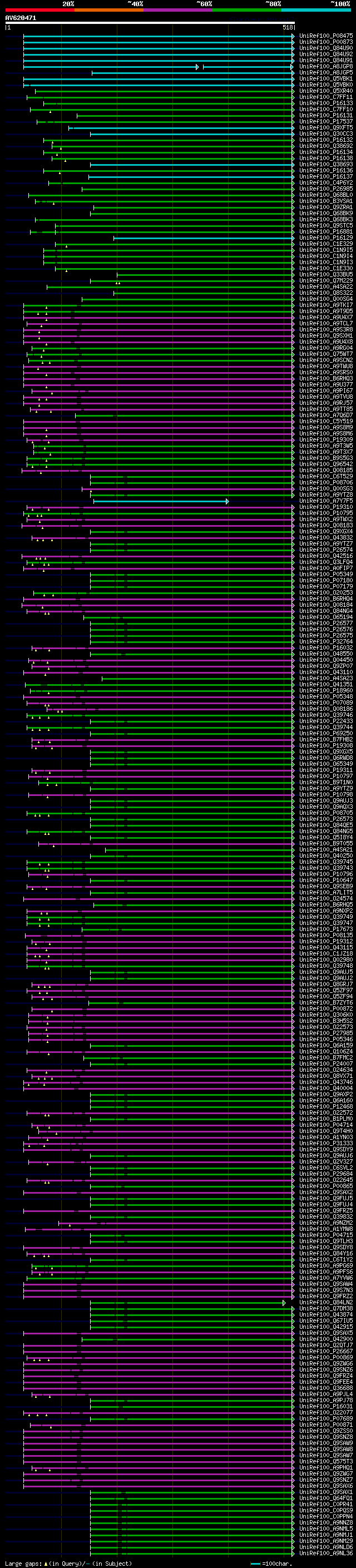The image size is (356, 1568).
Task: Click the white query sequence bar
Action: click(150, 23)
